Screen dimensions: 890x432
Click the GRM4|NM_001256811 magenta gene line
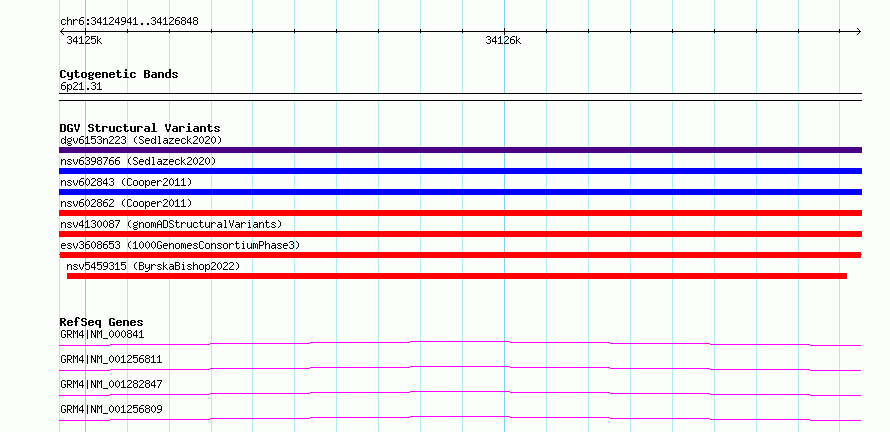pos(460,368)
